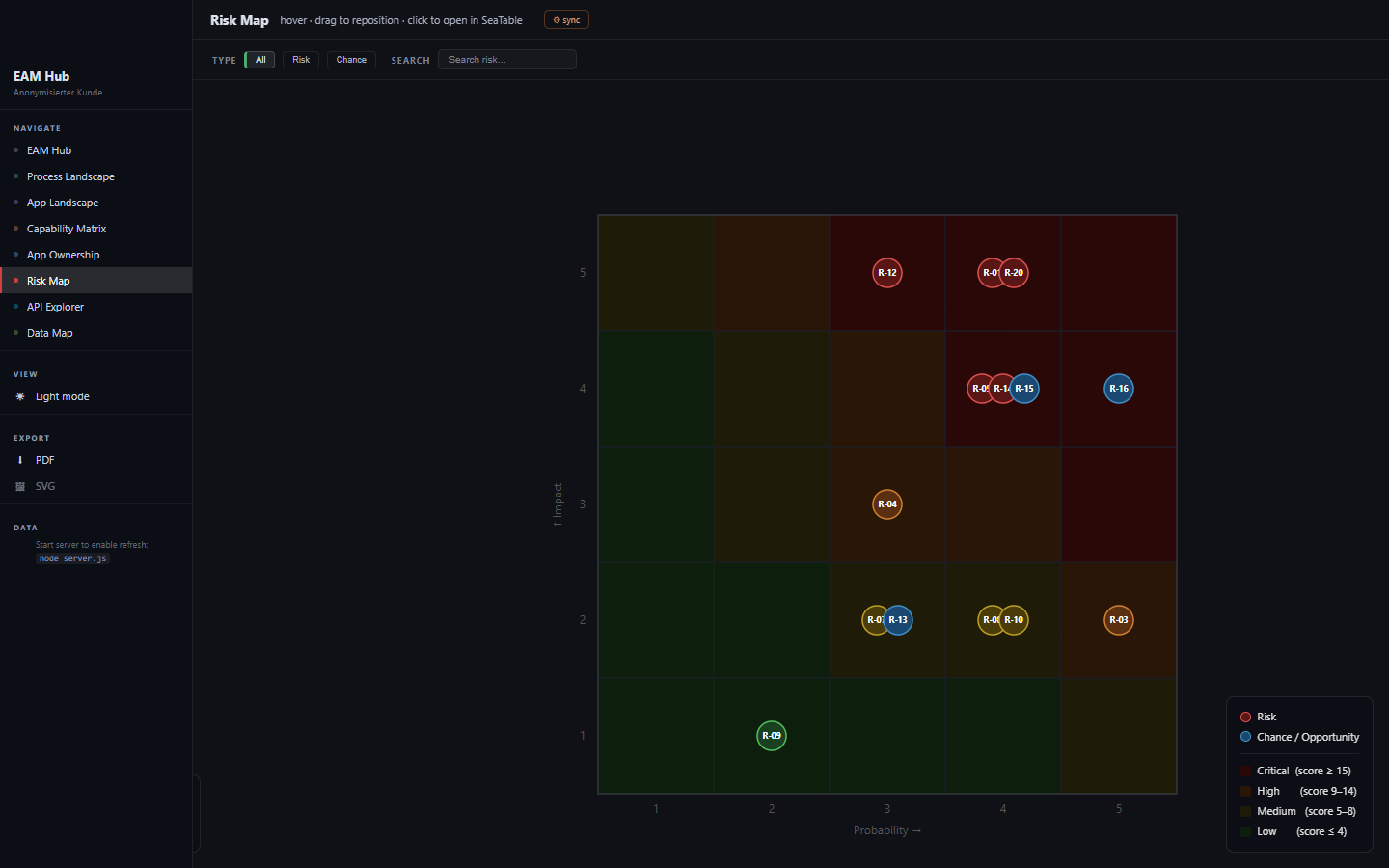Open the orange R-03 risk bubble
This screenshot has width=1389, height=868.
tap(1119, 620)
